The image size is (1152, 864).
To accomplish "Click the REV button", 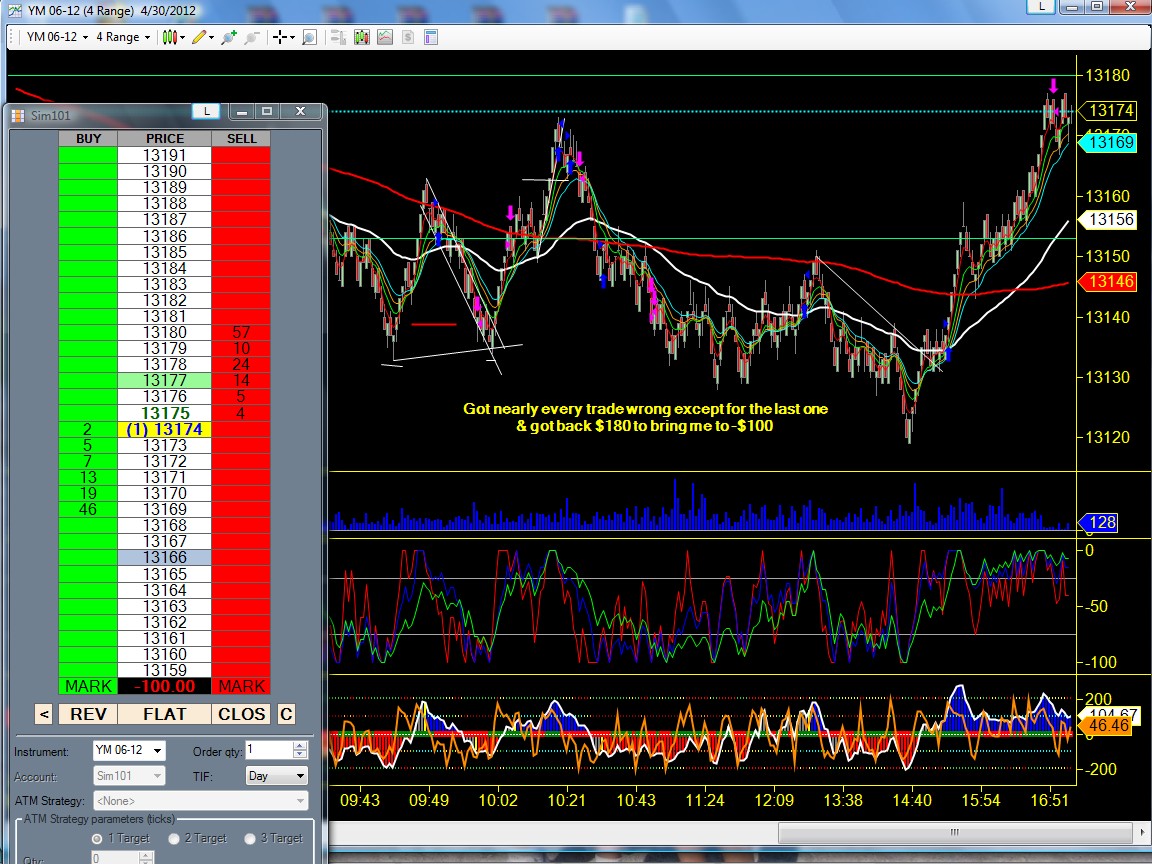I will click(88, 714).
